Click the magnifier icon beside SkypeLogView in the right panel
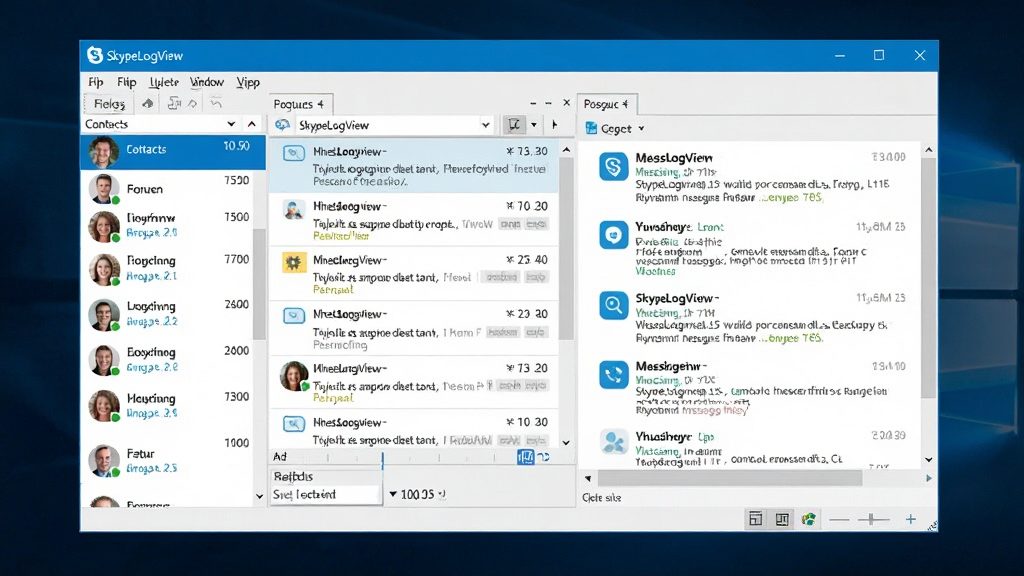This screenshot has height=576, width=1024. click(613, 305)
